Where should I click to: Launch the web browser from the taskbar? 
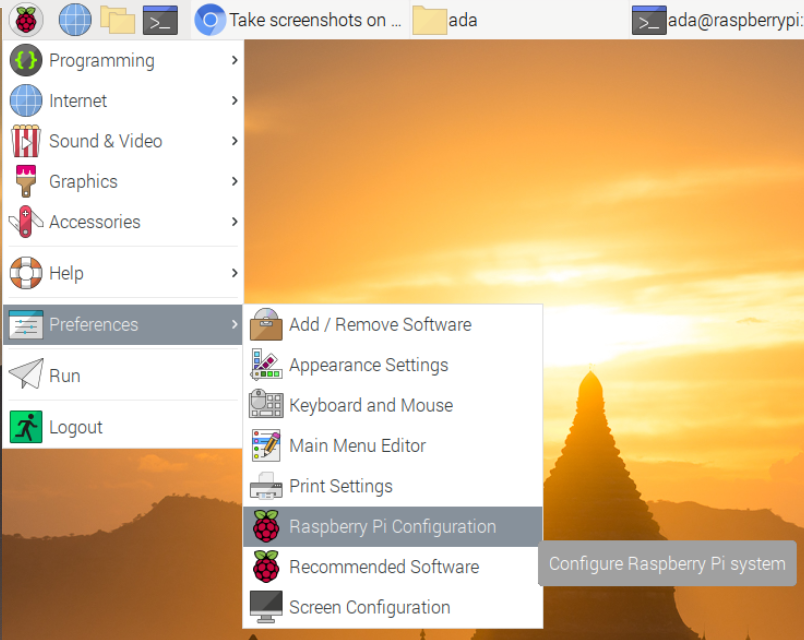click(x=73, y=19)
